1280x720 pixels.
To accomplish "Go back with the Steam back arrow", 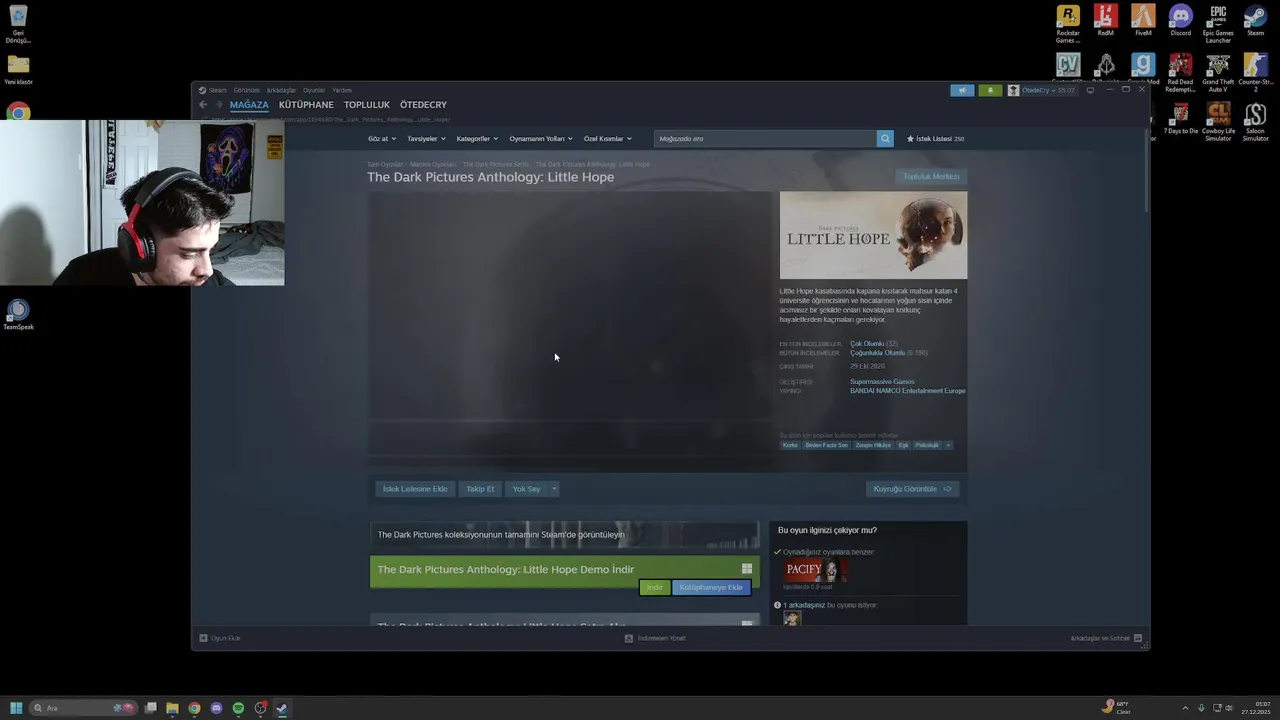I will coord(203,105).
